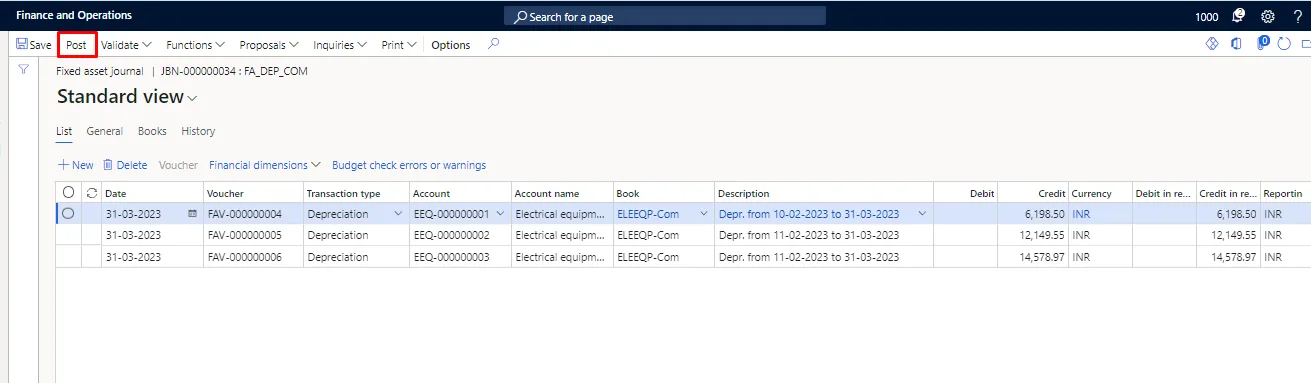
Task: Click trash icon next to Delete
Action: click(x=108, y=165)
